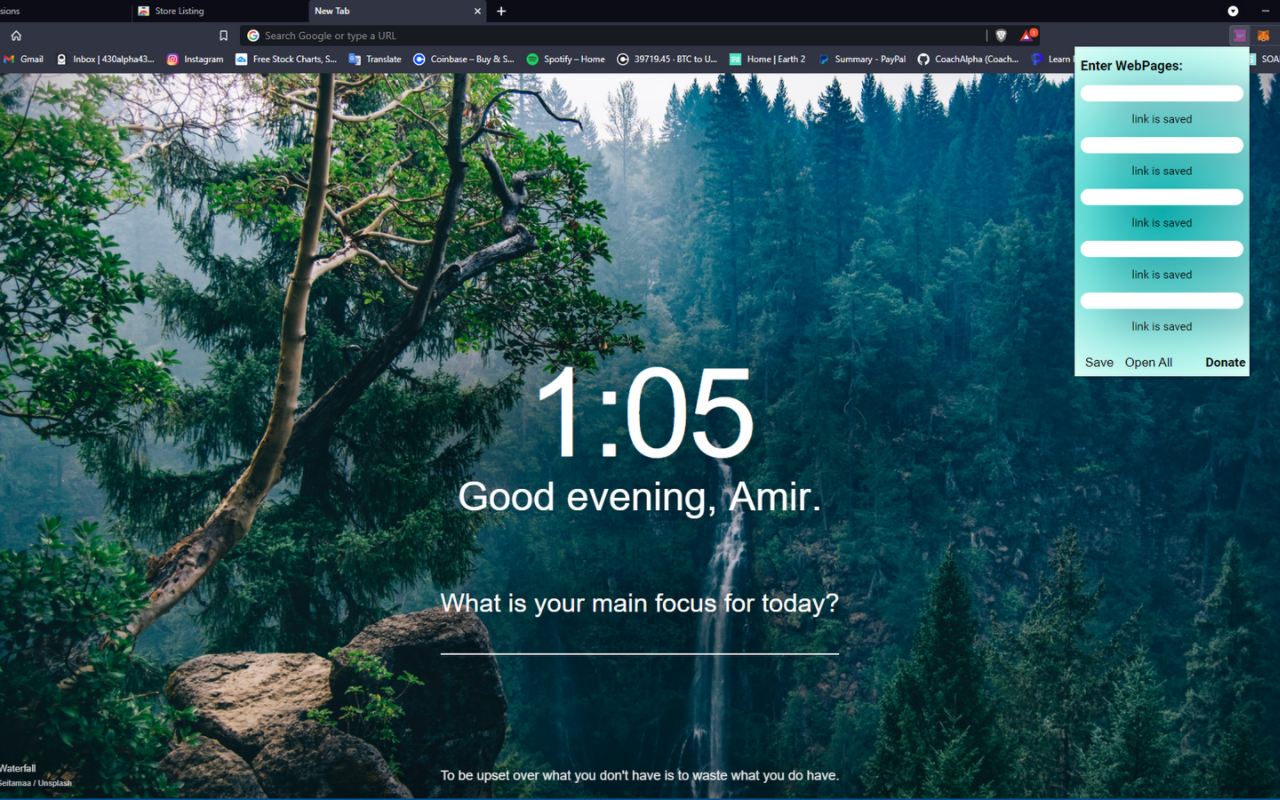Image resolution: width=1280 pixels, height=800 pixels.
Task: Open the round dropdown arrow in title bar
Action: point(1233,11)
